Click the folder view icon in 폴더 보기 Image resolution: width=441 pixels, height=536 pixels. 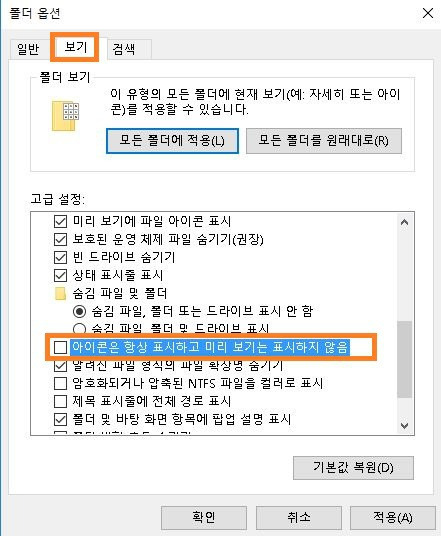pos(65,116)
